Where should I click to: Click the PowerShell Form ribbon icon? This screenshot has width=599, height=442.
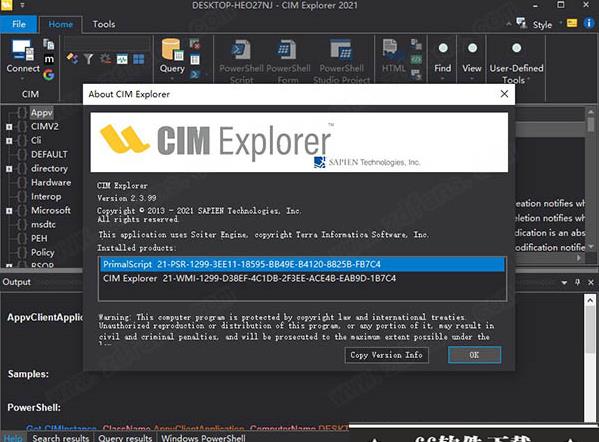tap(287, 50)
